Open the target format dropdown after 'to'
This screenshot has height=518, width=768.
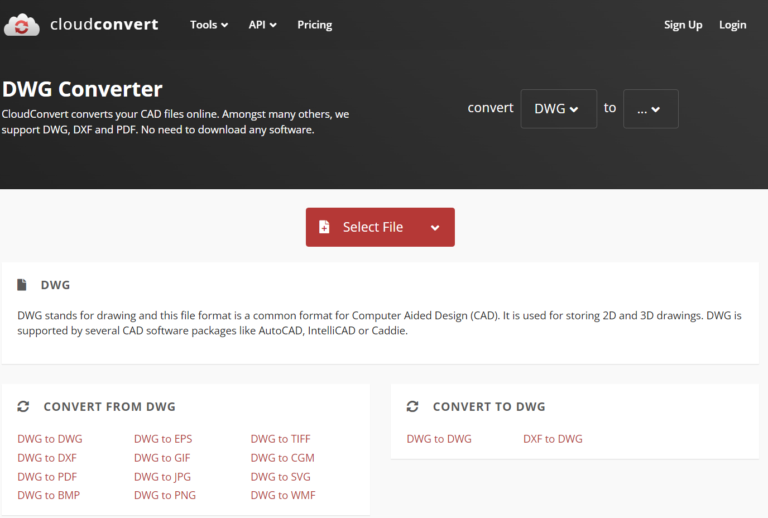pos(650,109)
